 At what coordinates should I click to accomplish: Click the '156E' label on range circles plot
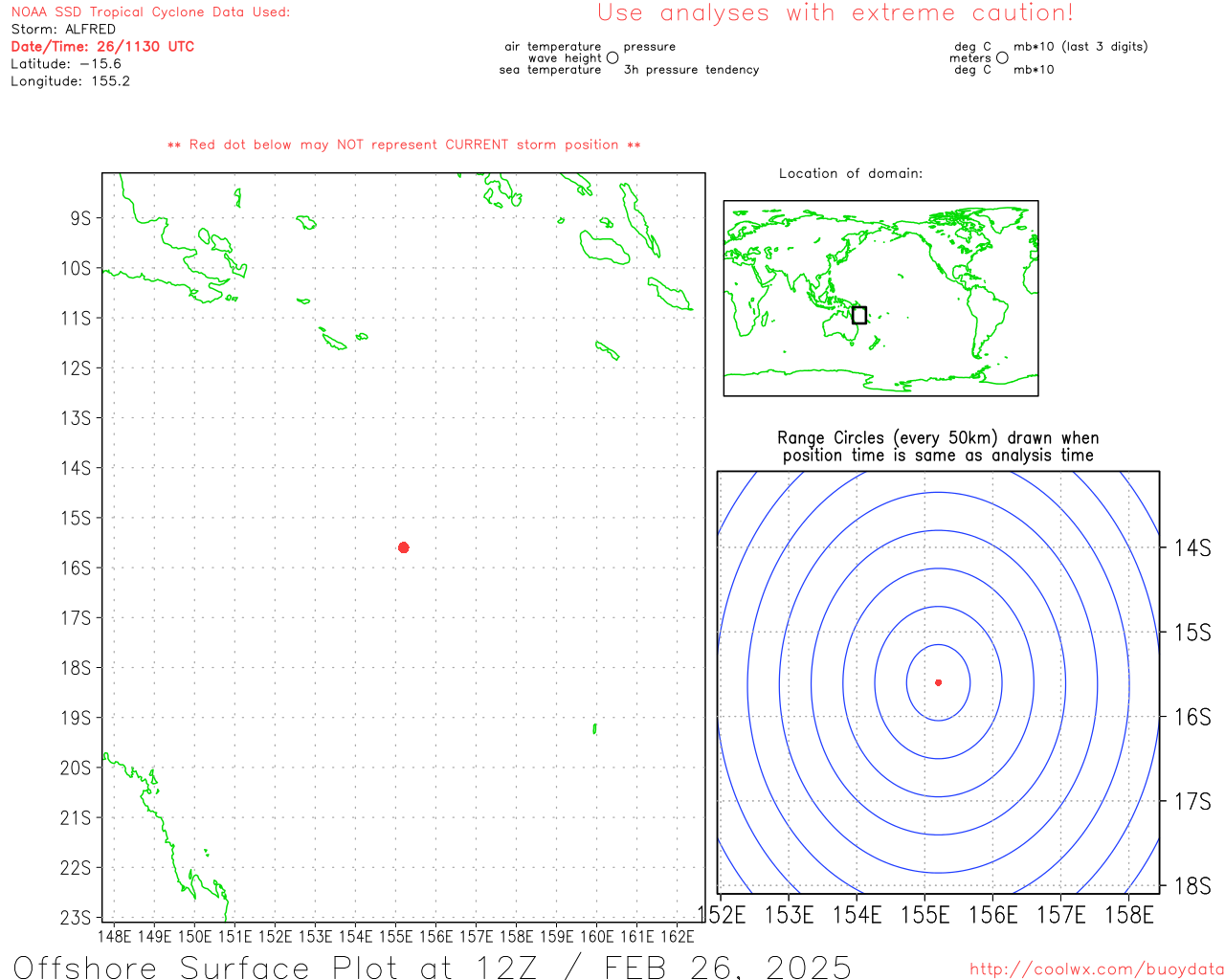tap(993, 915)
